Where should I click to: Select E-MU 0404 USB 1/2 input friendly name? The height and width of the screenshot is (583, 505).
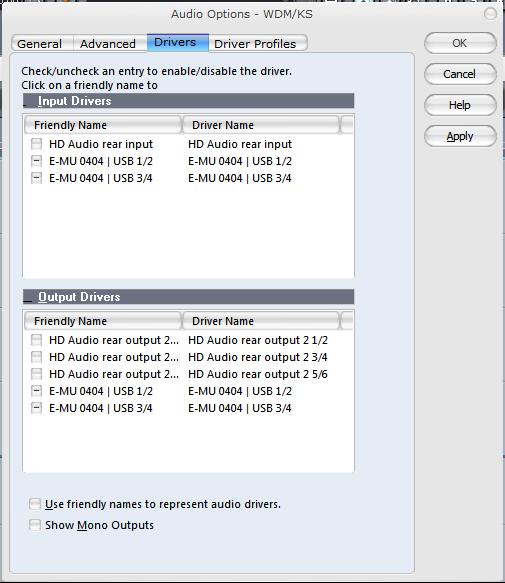pyautogui.click(x=101, y=161)
